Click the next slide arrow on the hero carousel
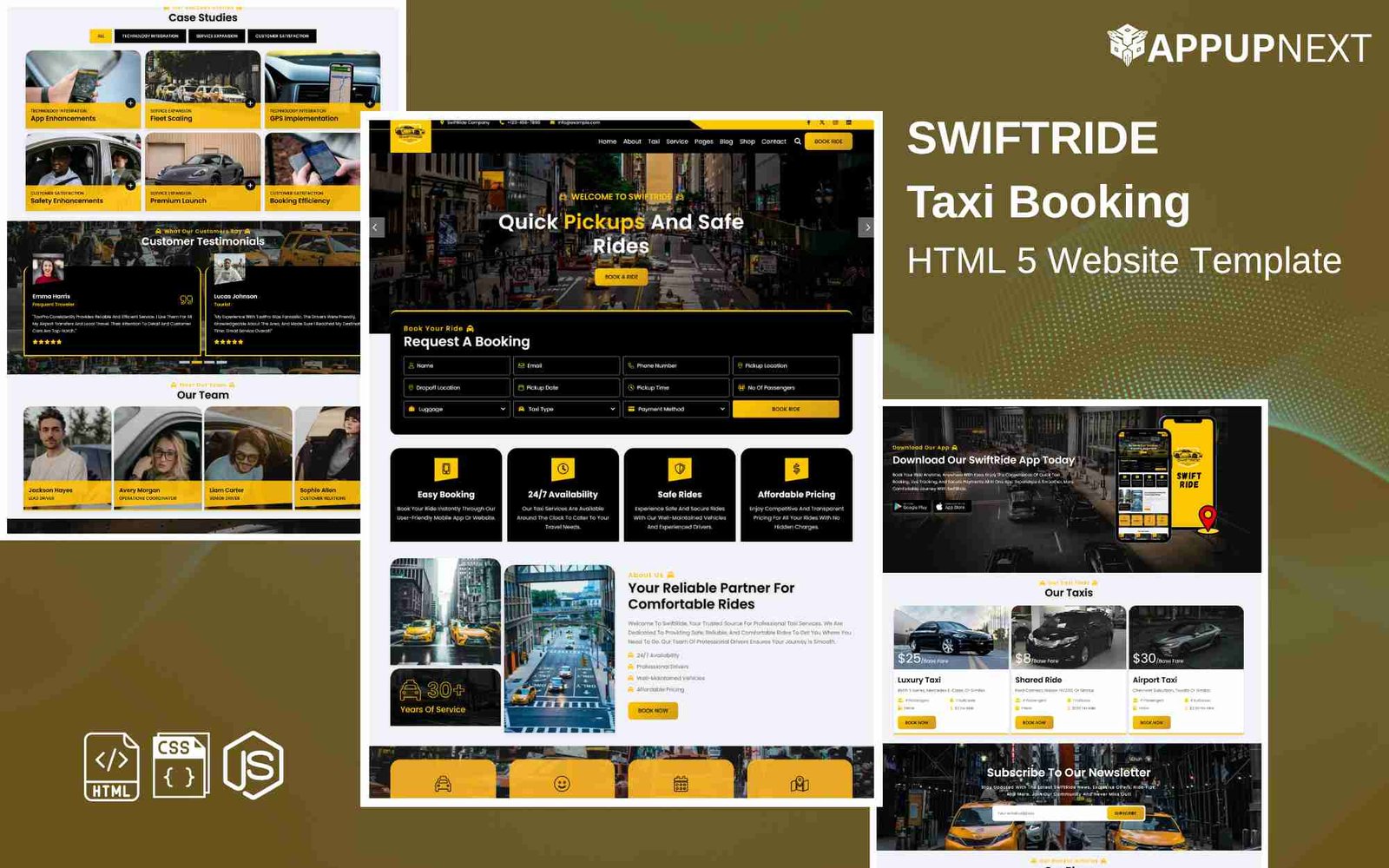This screenshot has width=1389, height=868. pyautogui.click(x=867, y=226)
